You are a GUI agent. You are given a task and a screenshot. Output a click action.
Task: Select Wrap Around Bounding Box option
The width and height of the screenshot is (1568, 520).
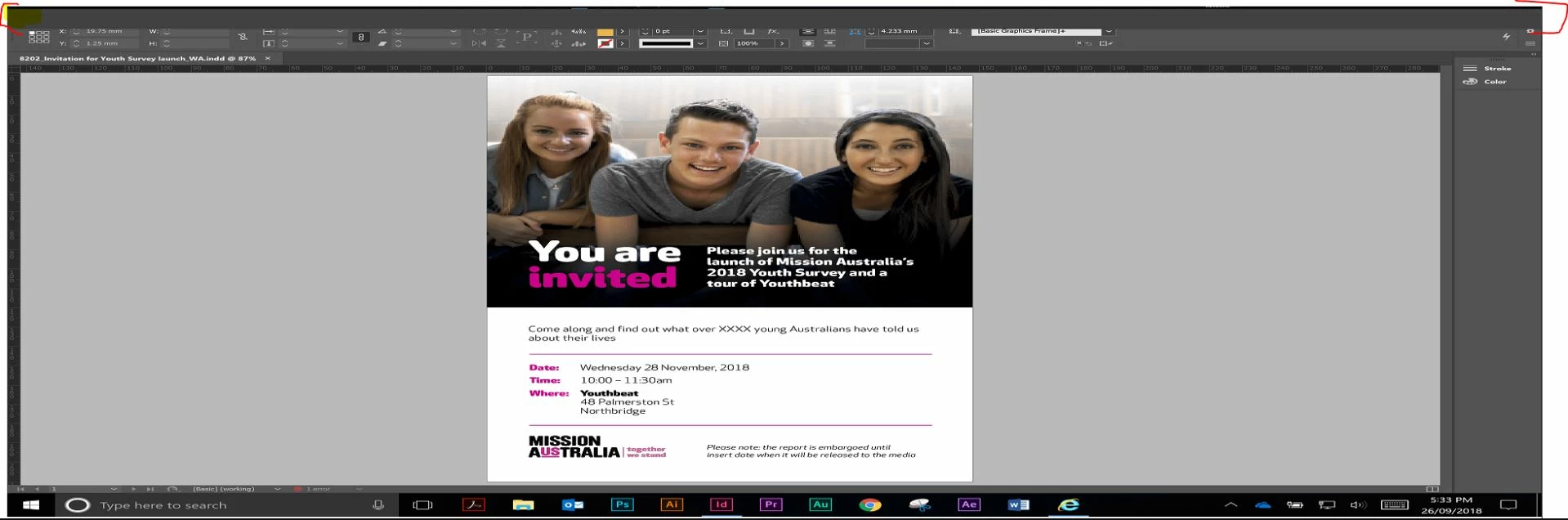coord(829,31)
